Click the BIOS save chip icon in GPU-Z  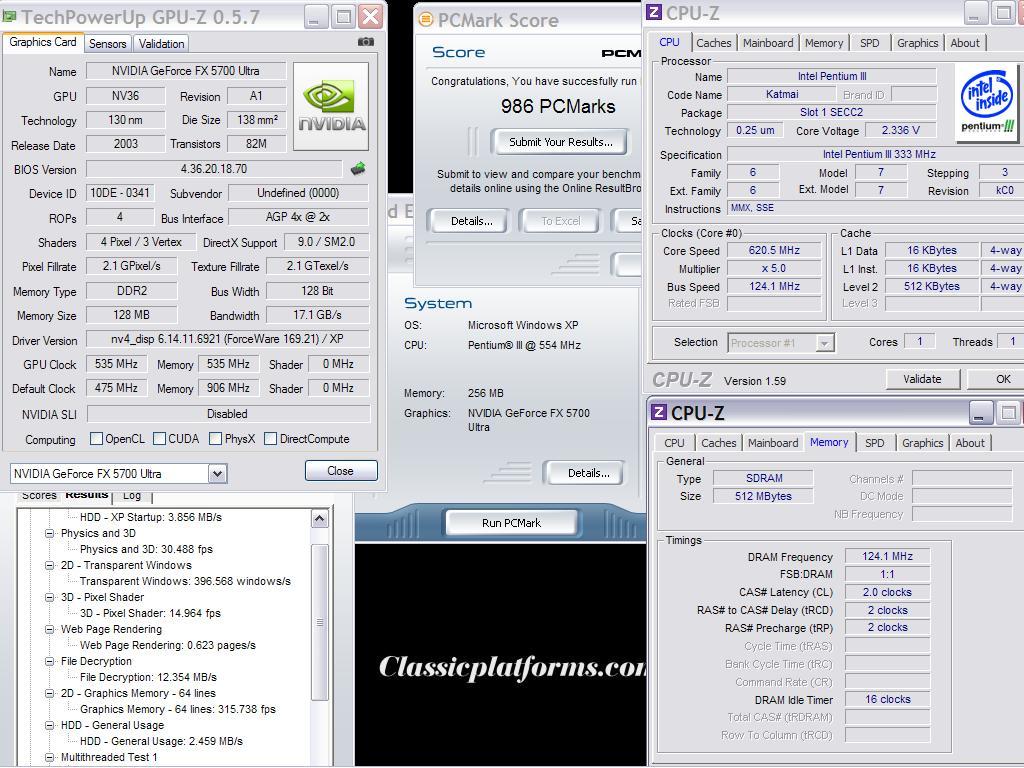358,169
